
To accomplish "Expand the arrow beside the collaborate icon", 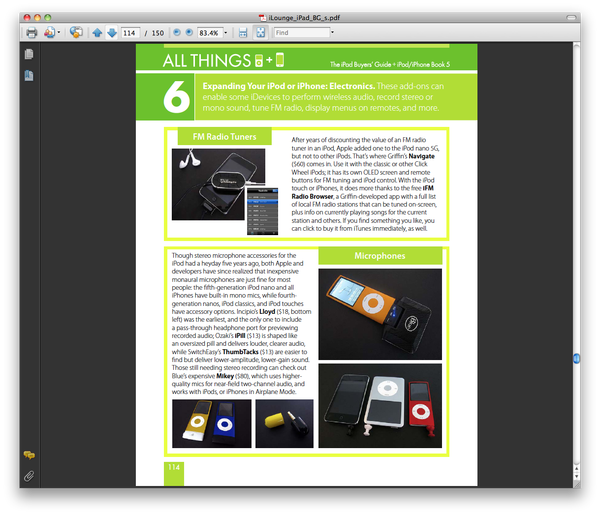I will pyautogui.click(x=59, y=33).
